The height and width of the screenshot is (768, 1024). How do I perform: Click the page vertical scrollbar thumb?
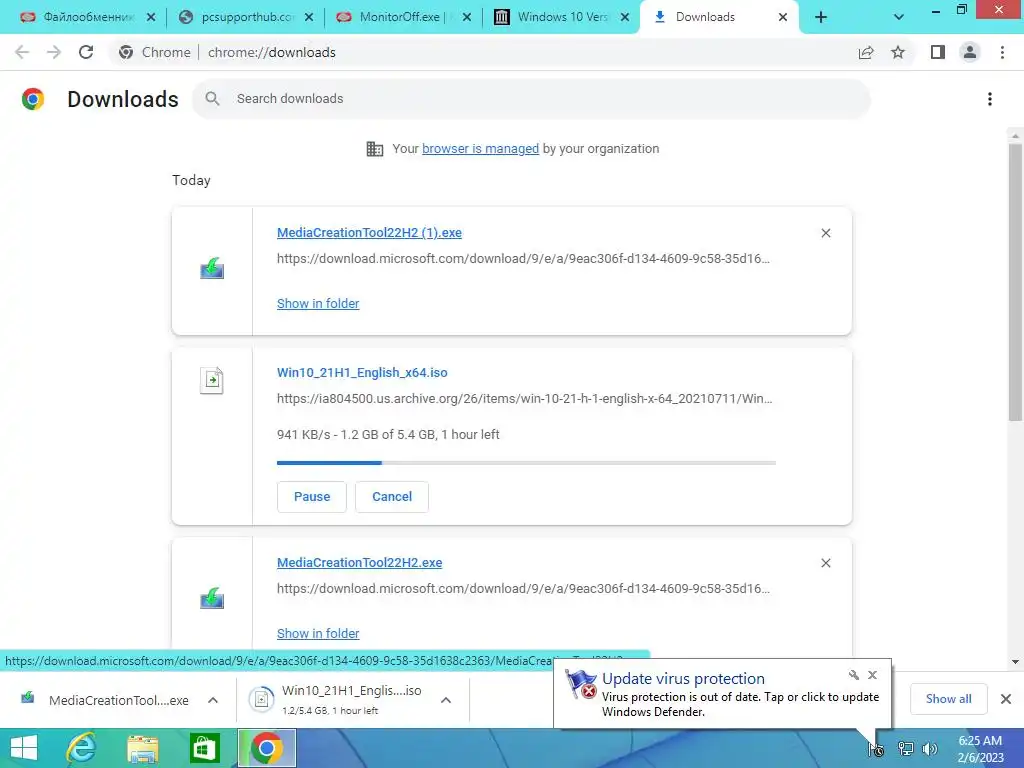(x=1015, y=282)
